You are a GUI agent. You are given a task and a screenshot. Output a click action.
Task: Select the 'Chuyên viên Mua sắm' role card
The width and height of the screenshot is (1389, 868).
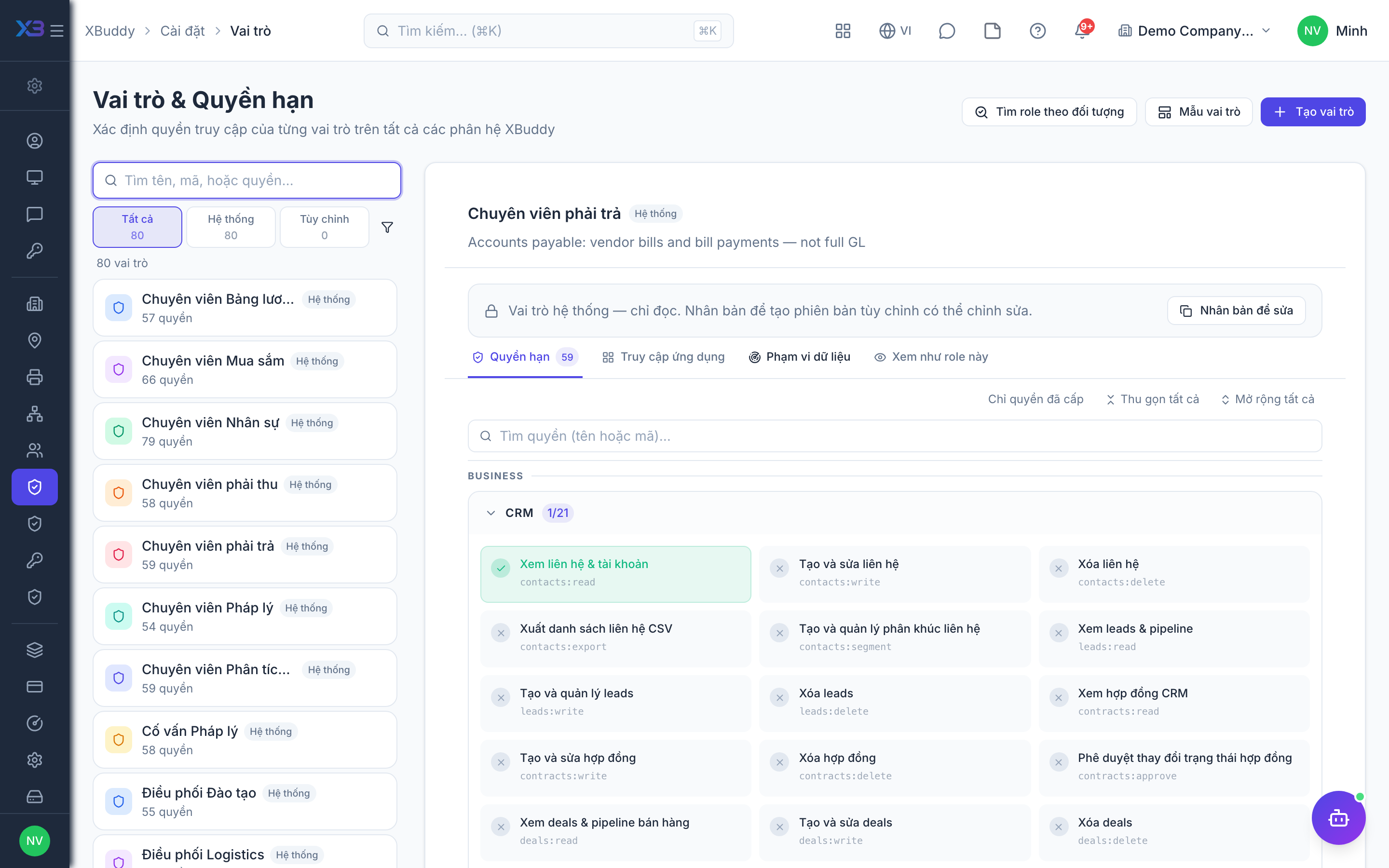[x=245, y=370]
